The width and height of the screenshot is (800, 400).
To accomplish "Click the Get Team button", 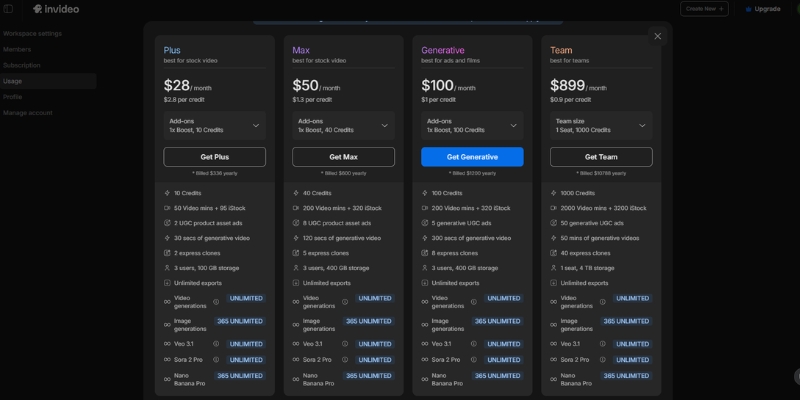I will coord(601,157).
